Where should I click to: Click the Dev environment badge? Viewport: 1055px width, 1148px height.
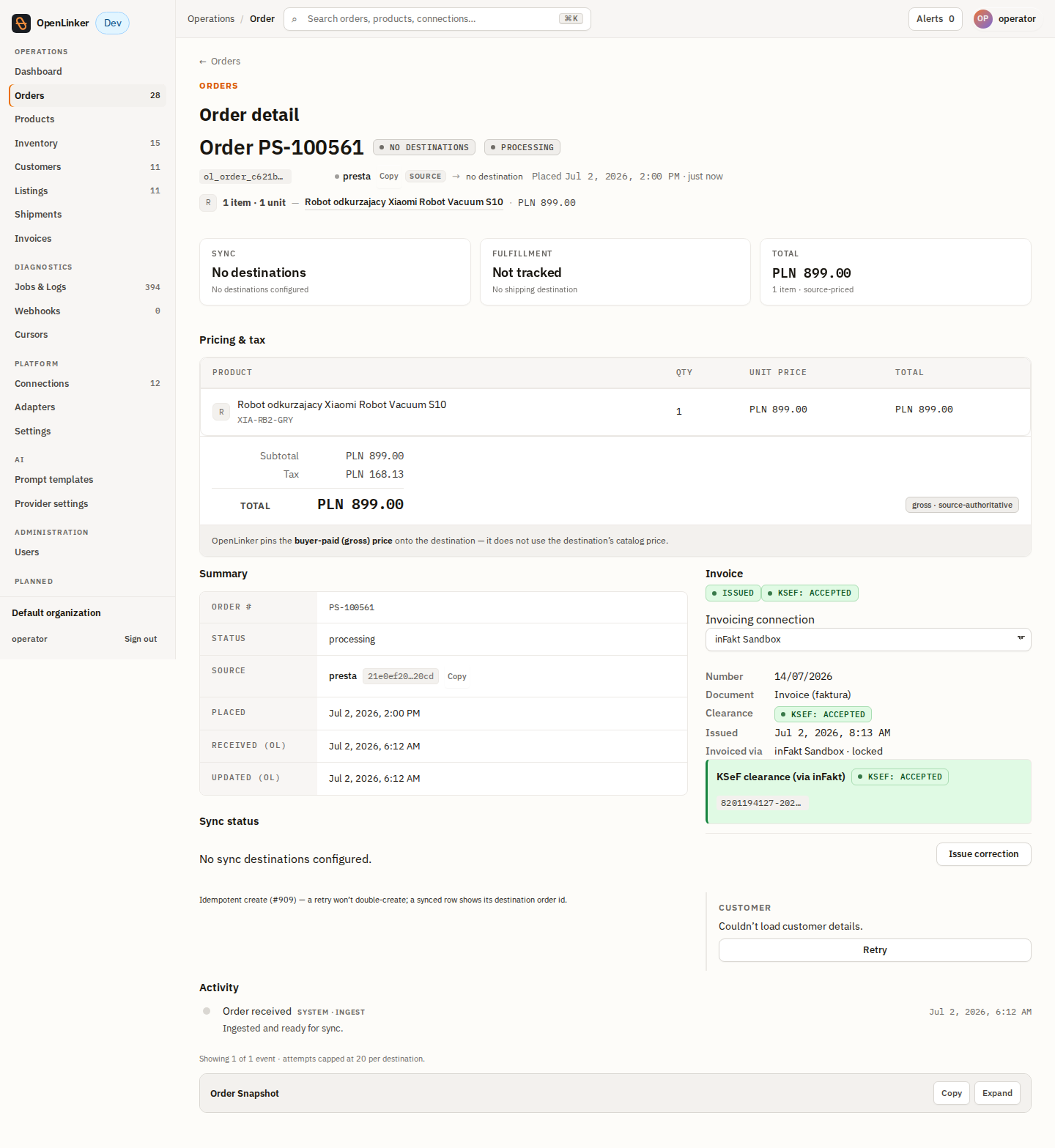[x=113, y=23]
